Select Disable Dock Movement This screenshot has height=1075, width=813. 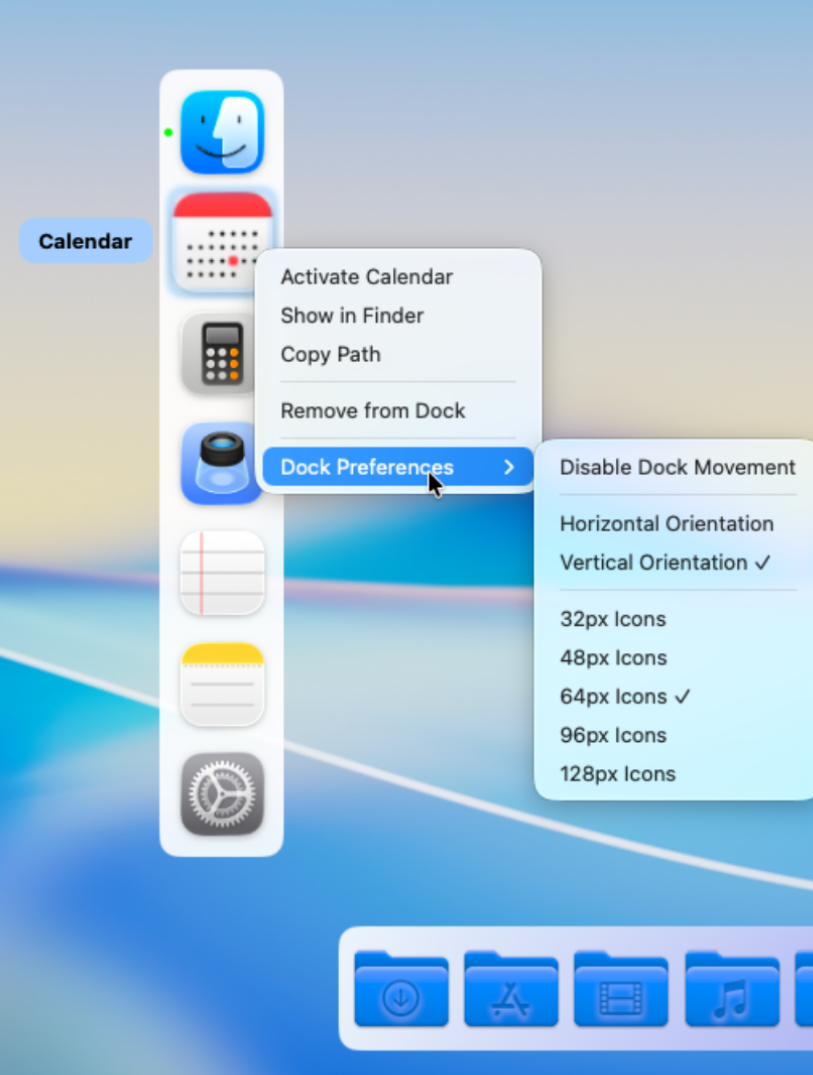[x=677, y=467]
